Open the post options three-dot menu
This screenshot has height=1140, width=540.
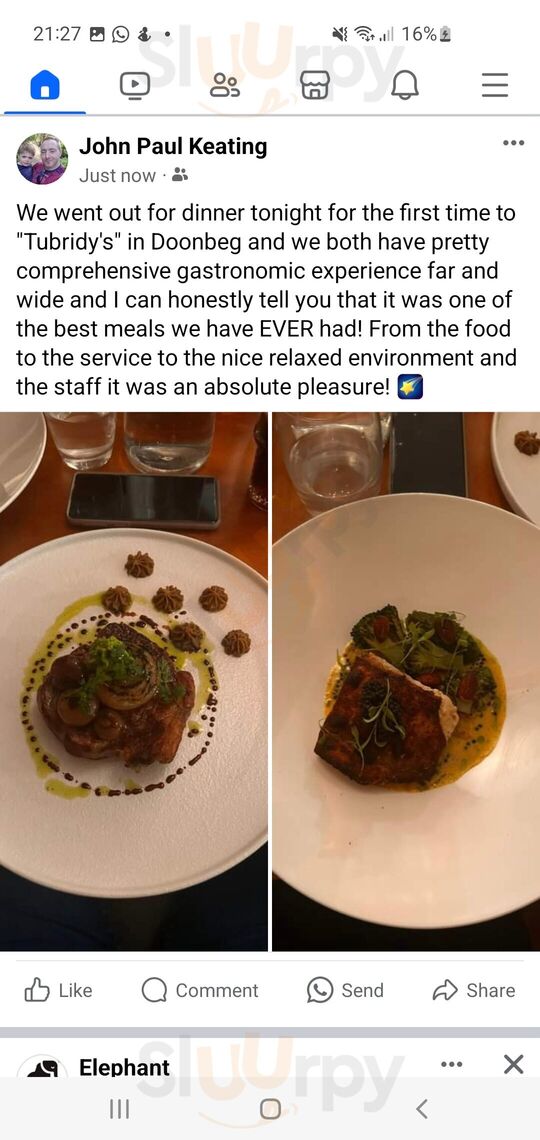(x=513, y=143)
